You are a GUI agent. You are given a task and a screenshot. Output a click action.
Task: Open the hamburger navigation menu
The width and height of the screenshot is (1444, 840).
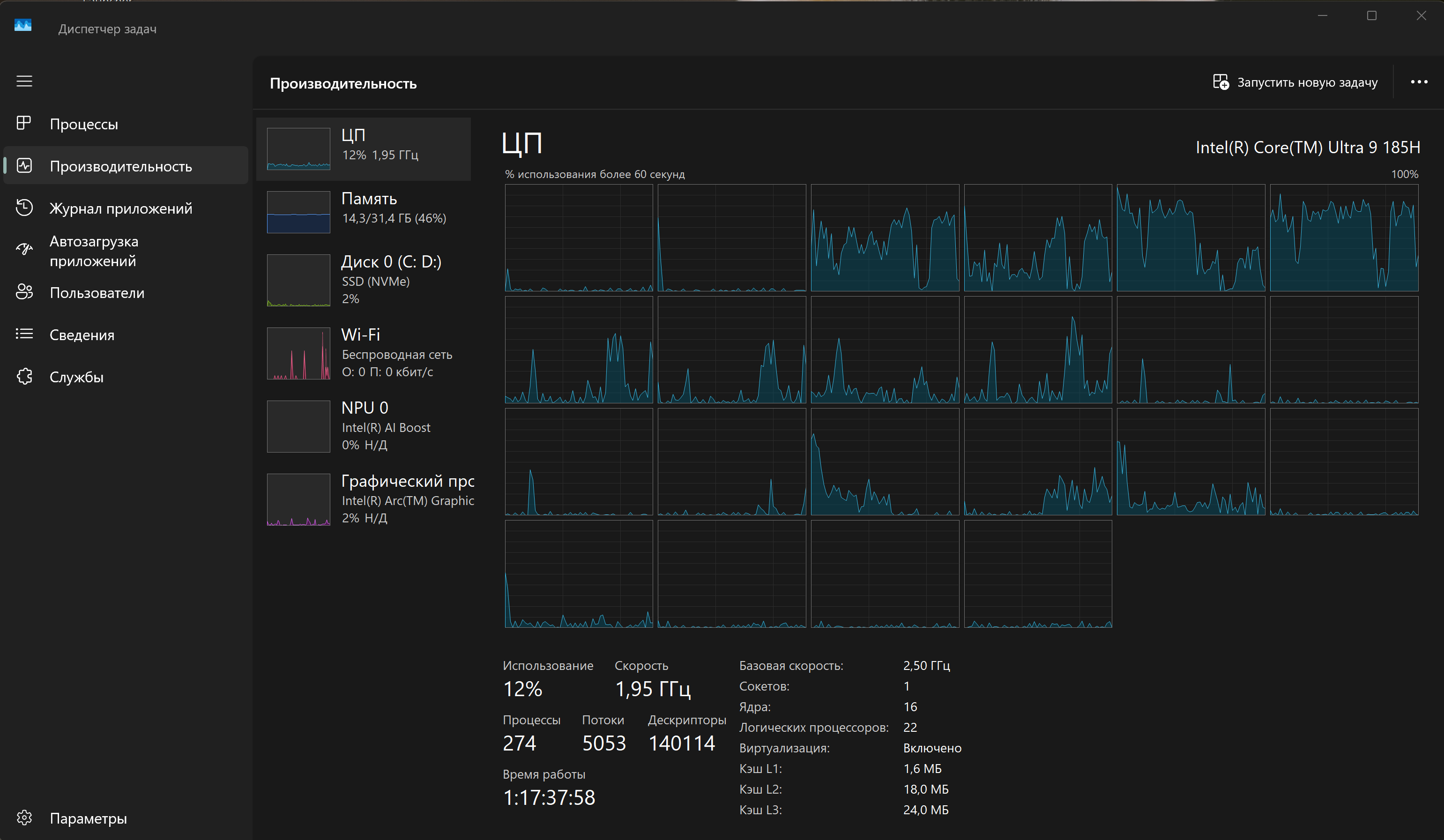tap(24, 82)
